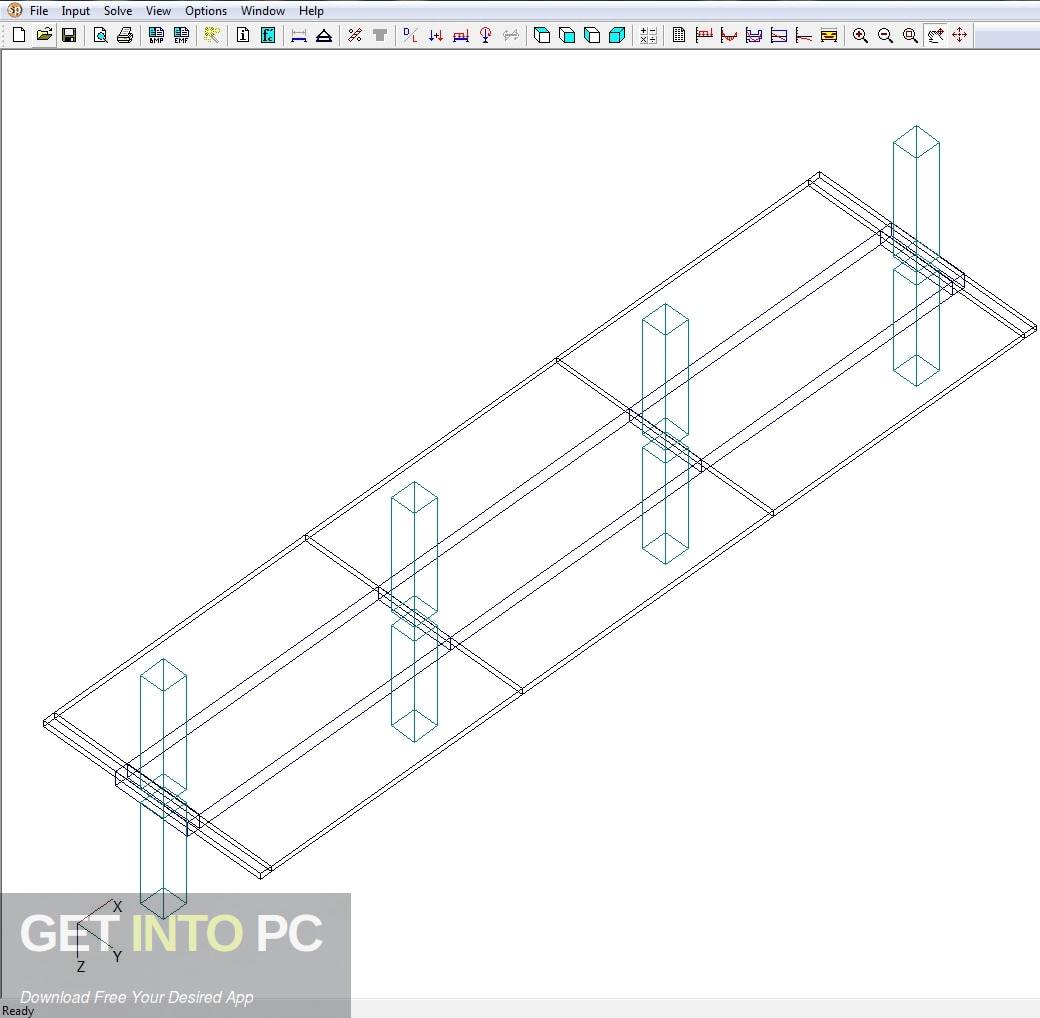Viewport: 1040px width, 1018px height.
Task: Toggle the hand rotate view tool
Action: tap(935, 35)
